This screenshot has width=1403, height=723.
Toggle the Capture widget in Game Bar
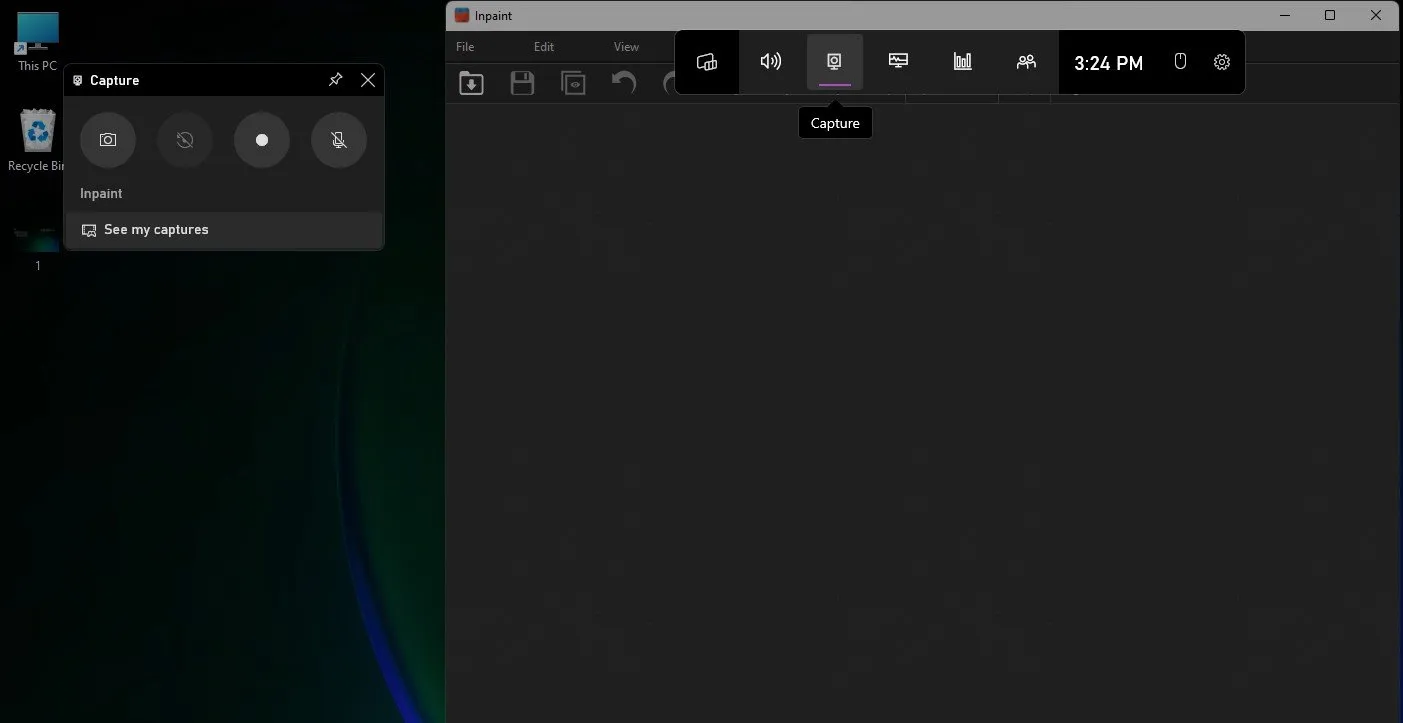(834, 62)
